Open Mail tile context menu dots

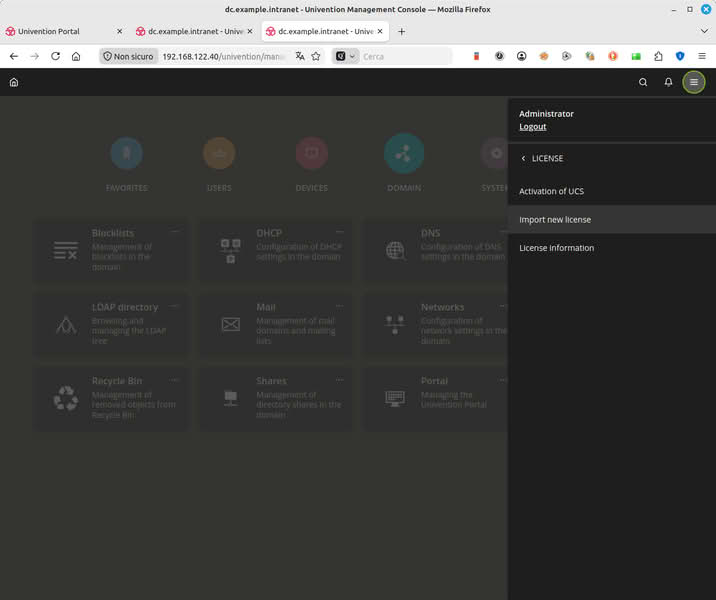(339, 306)
